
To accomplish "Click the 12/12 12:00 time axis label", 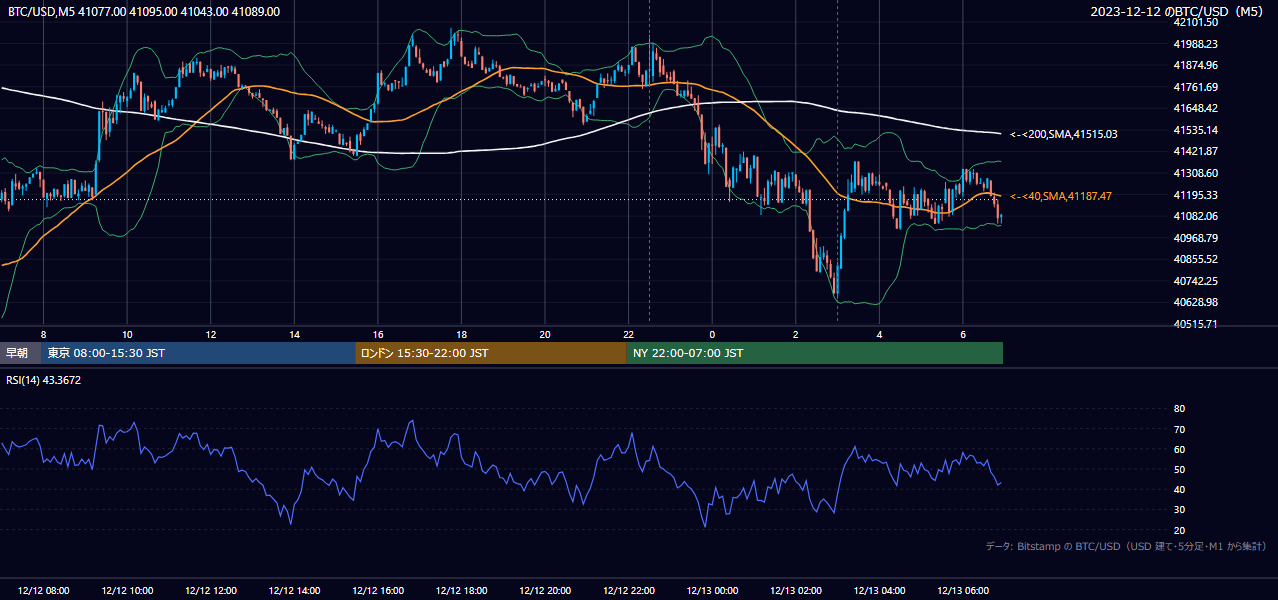I will click(211, 590).
